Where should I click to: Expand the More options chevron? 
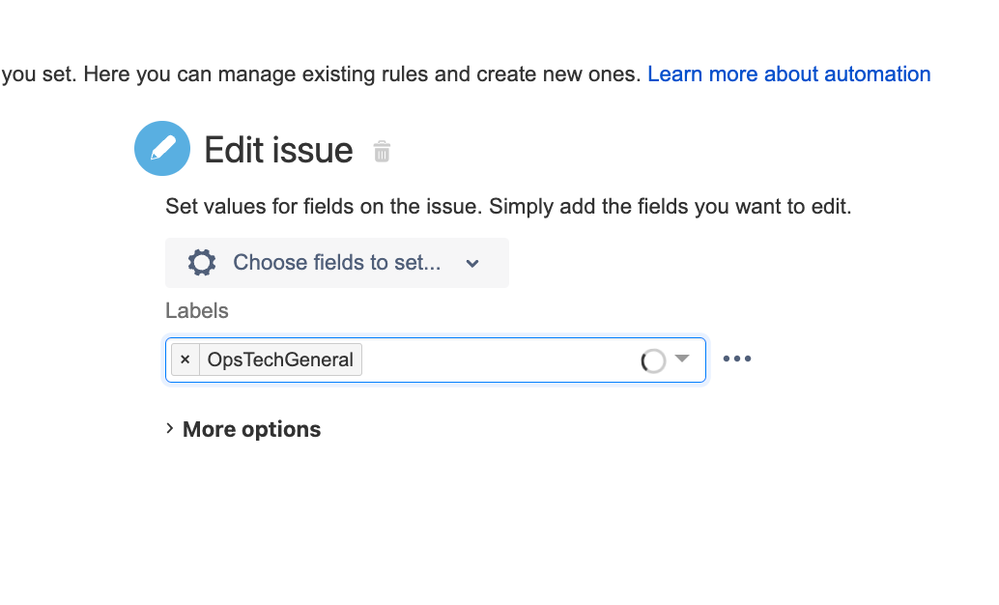pos(170,429)
